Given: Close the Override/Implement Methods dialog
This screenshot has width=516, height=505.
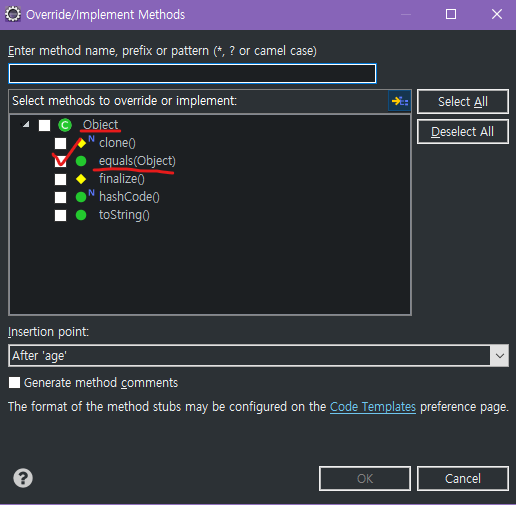Looking at the screenshot, I should (x=497, y=14).
